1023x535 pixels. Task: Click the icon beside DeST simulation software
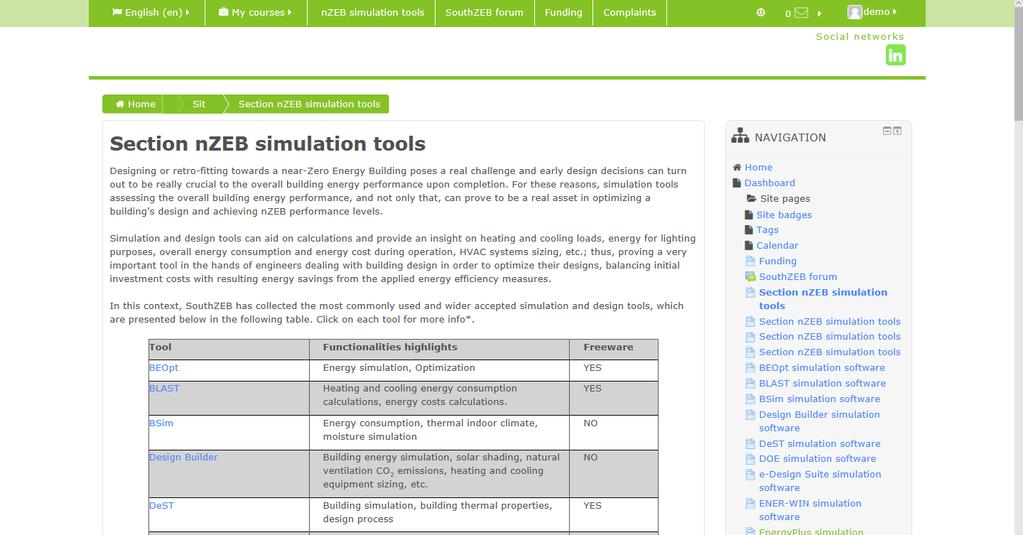750,444
